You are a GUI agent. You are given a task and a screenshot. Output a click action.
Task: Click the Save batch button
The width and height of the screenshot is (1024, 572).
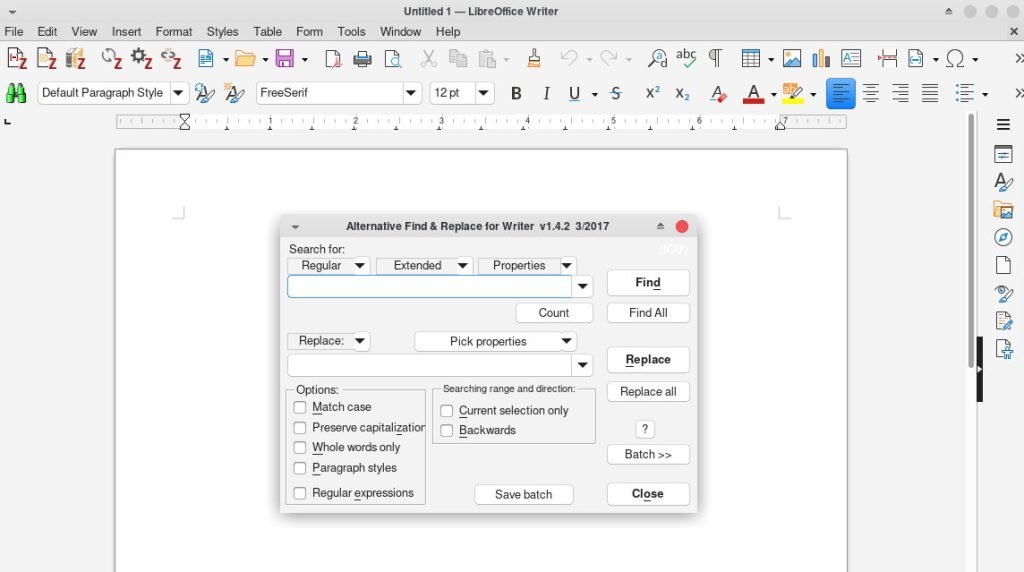(x=524, y=494)
